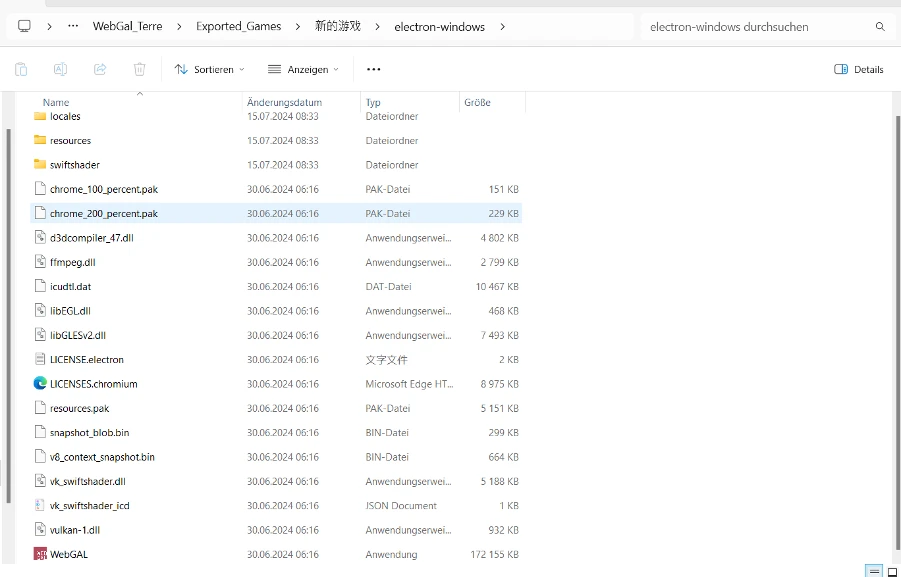901x577 pixels.
Task: Open the Anzeigen dropdown
Action: coord(303,69)
